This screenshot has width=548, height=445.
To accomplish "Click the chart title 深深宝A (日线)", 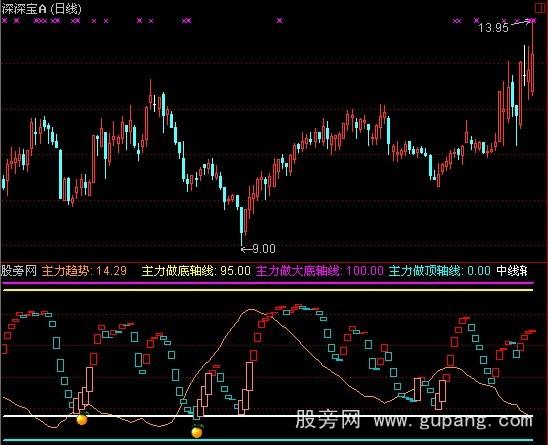I will pos(41,8).
